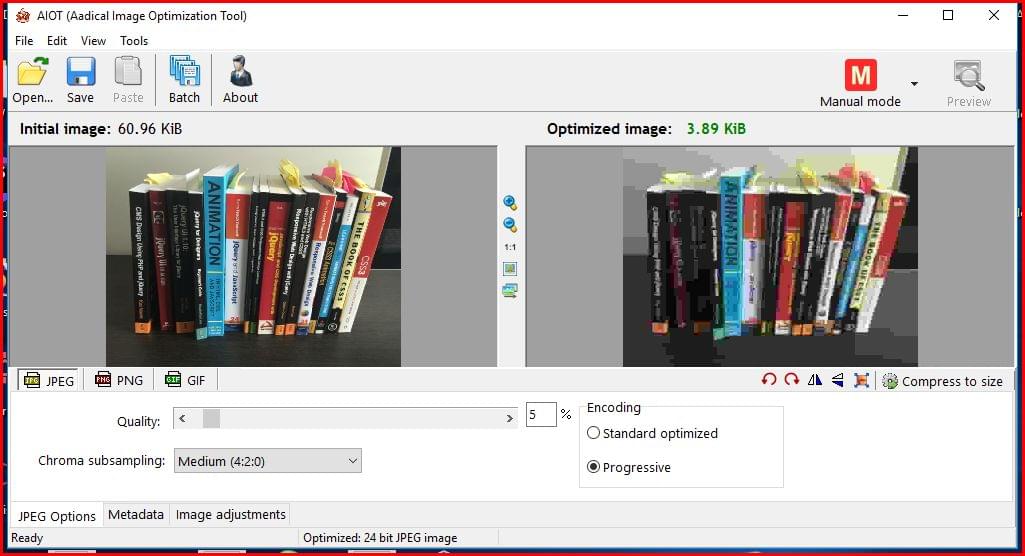
Task: Open the Tools menu
Action: click(134, 41)
